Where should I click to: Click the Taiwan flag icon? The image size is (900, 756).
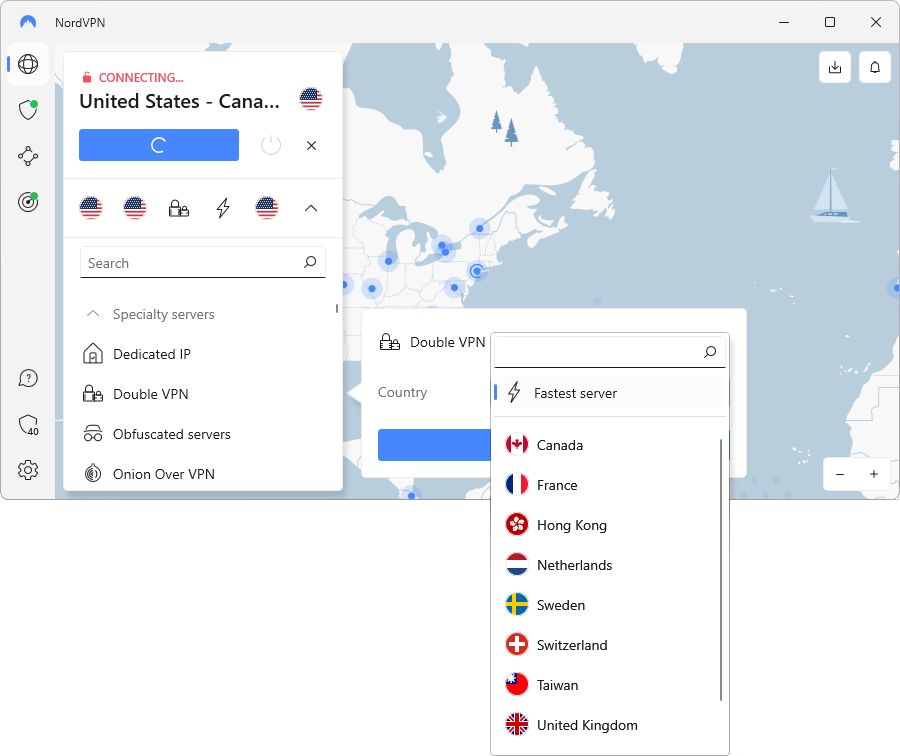coord(517,685)
